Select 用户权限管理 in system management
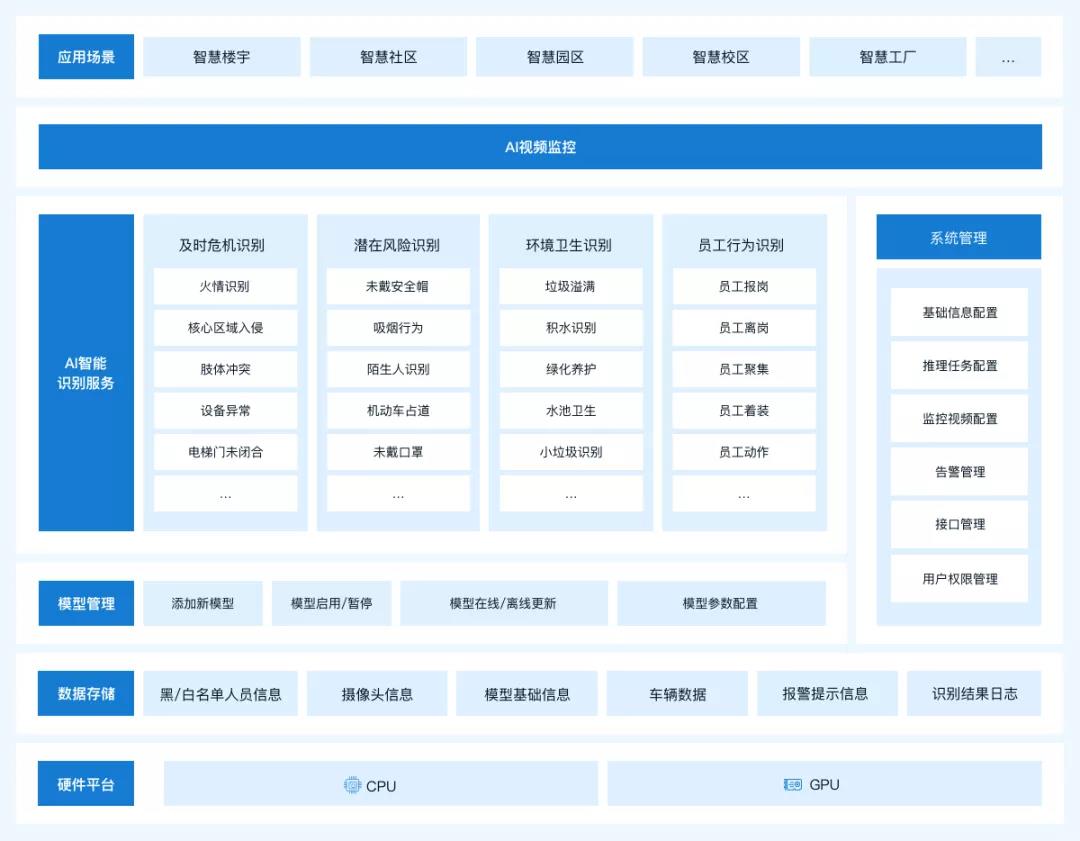Viewport: 1080px width, 841px height. click(x=959, y=579)
